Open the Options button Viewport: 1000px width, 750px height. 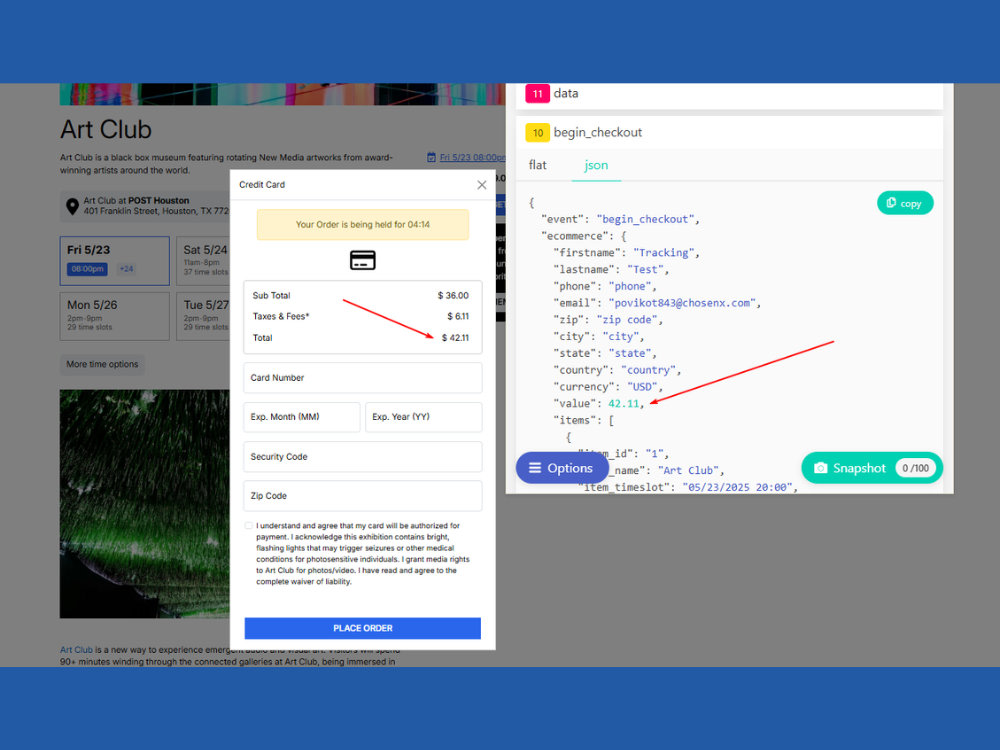[561, 468]
